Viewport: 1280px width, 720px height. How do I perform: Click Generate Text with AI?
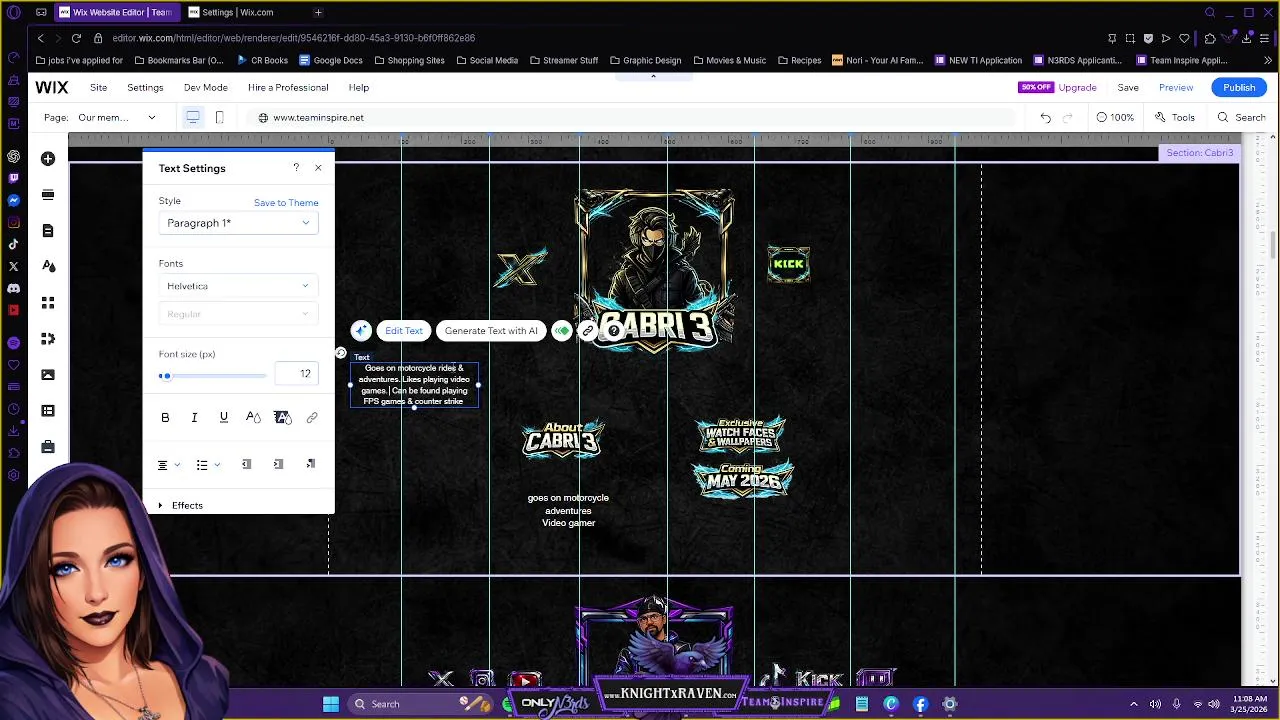pyautogui.click(x=491, y=331)
